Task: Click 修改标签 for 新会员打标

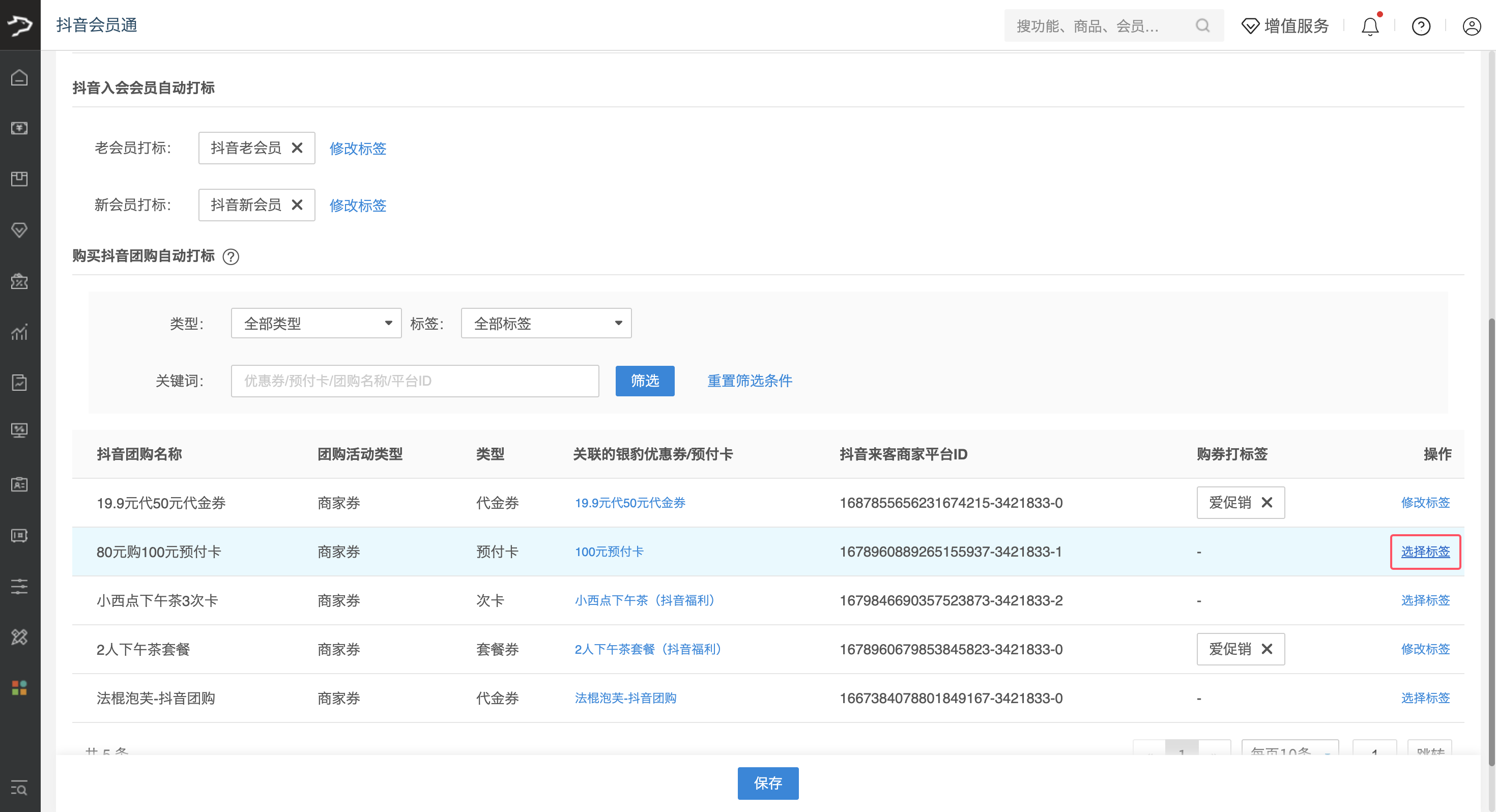Action: tap(358, 206)
